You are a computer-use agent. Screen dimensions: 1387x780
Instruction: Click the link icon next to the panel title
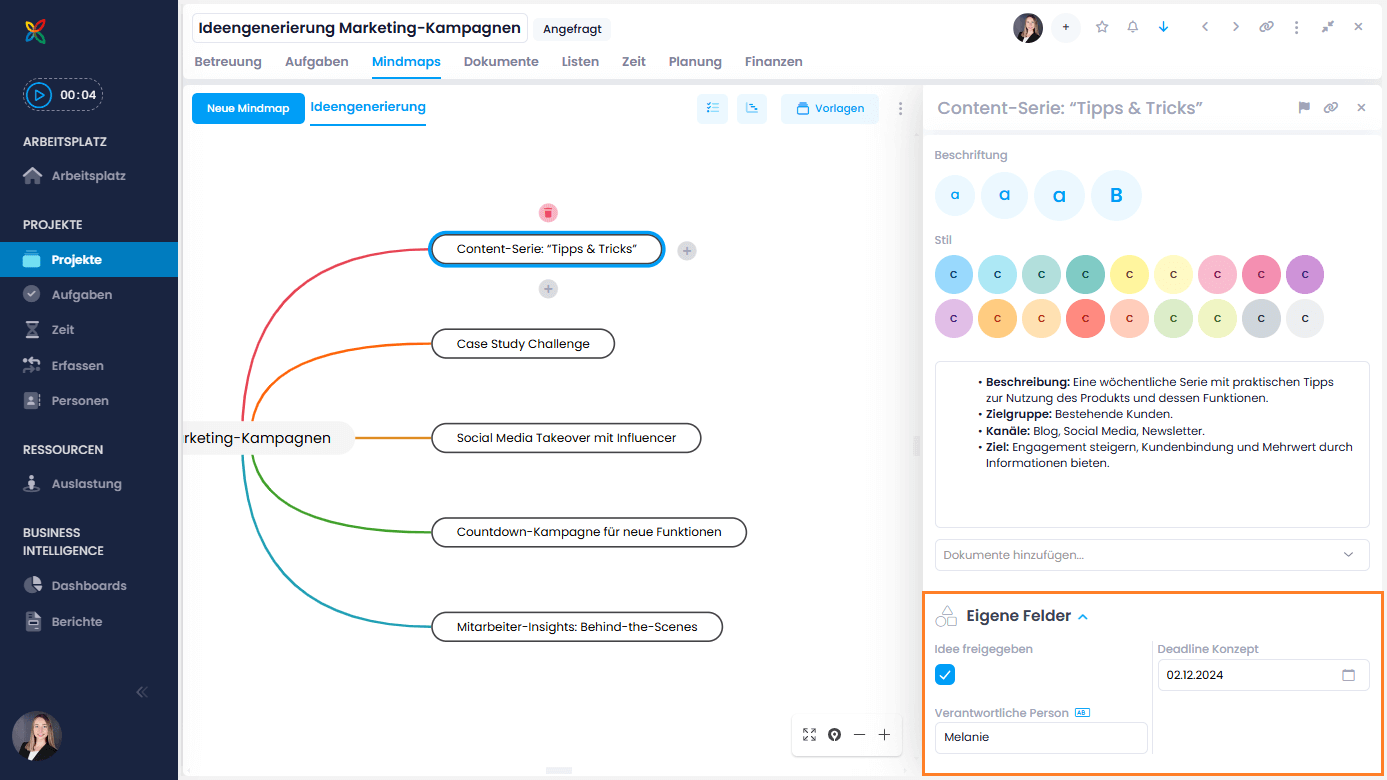pyautogui.click(x=1331, y=107)
